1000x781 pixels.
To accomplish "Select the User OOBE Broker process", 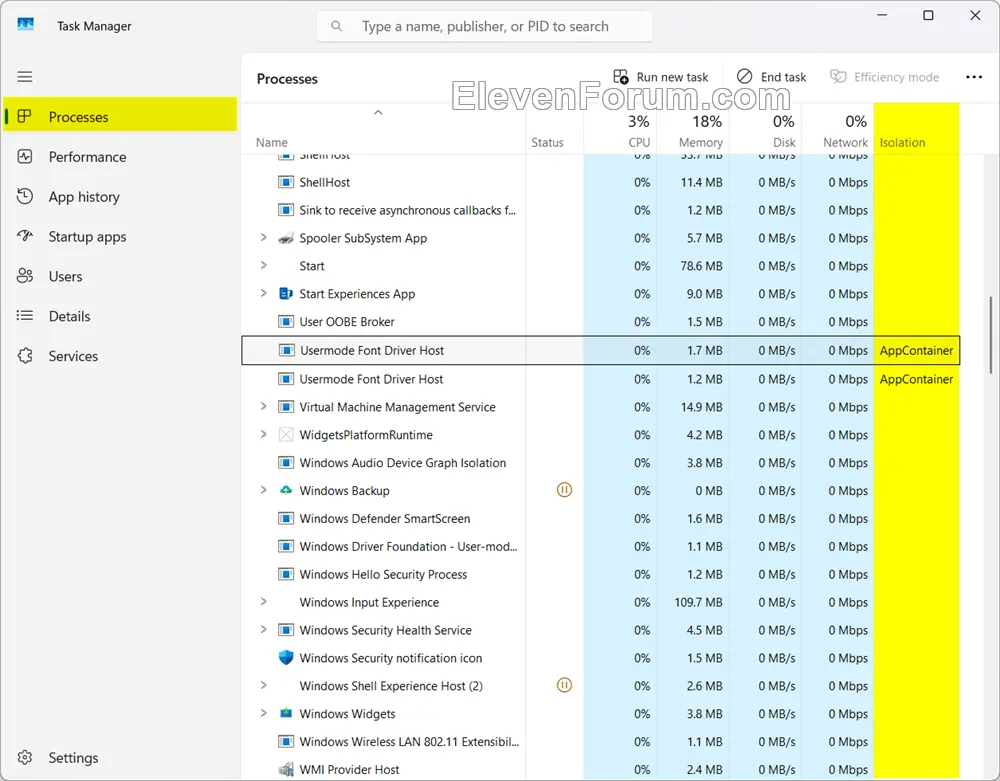I will click(x=601, y=322).
